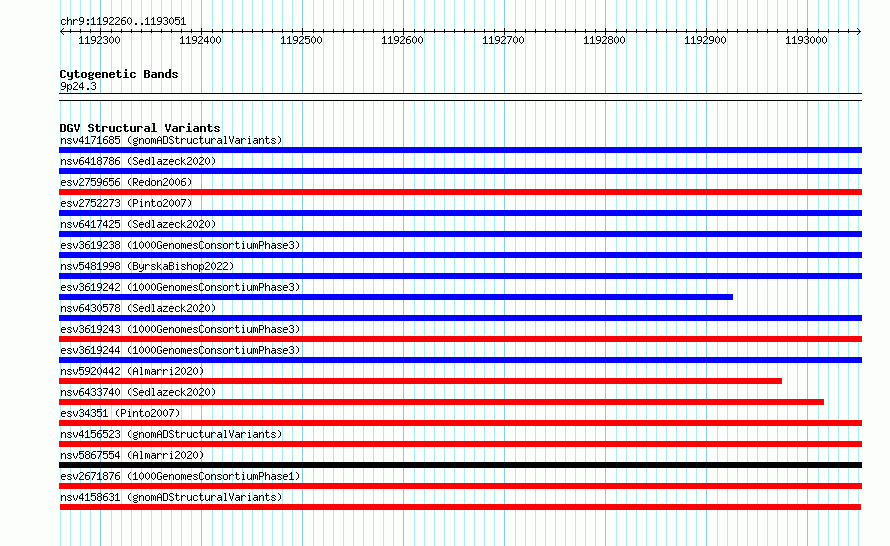Open the first nsv6418786 Sedlazeck2020 label

click(138, 161)
